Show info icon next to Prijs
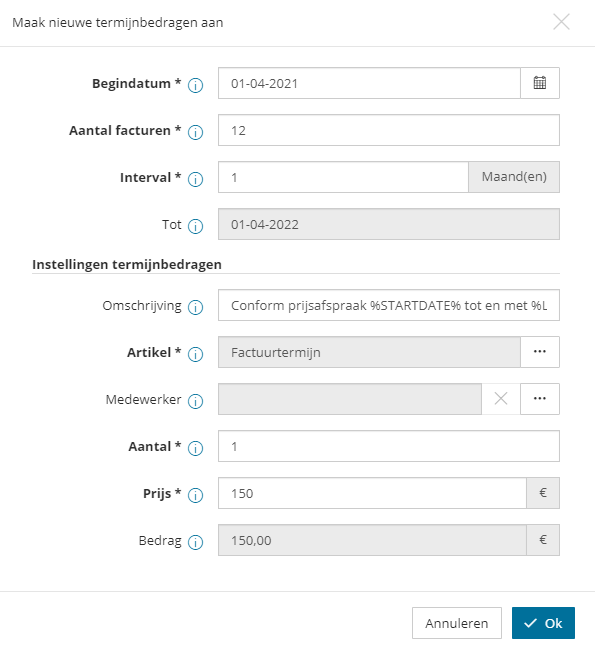Image resolution: width=595 pixels, height=652 pixels. point(195,495)
